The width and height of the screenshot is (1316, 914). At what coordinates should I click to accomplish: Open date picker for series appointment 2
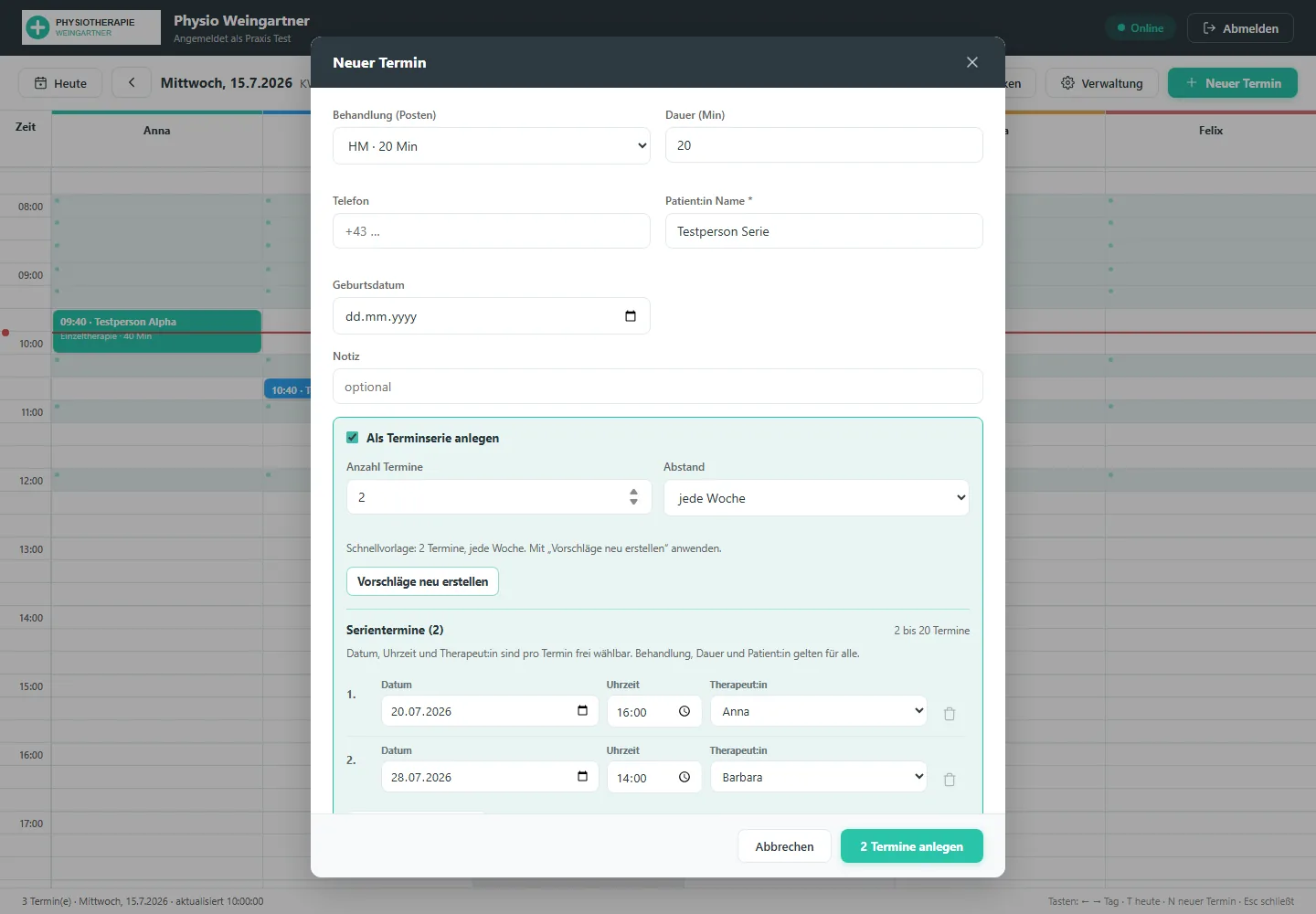[582, 777]
